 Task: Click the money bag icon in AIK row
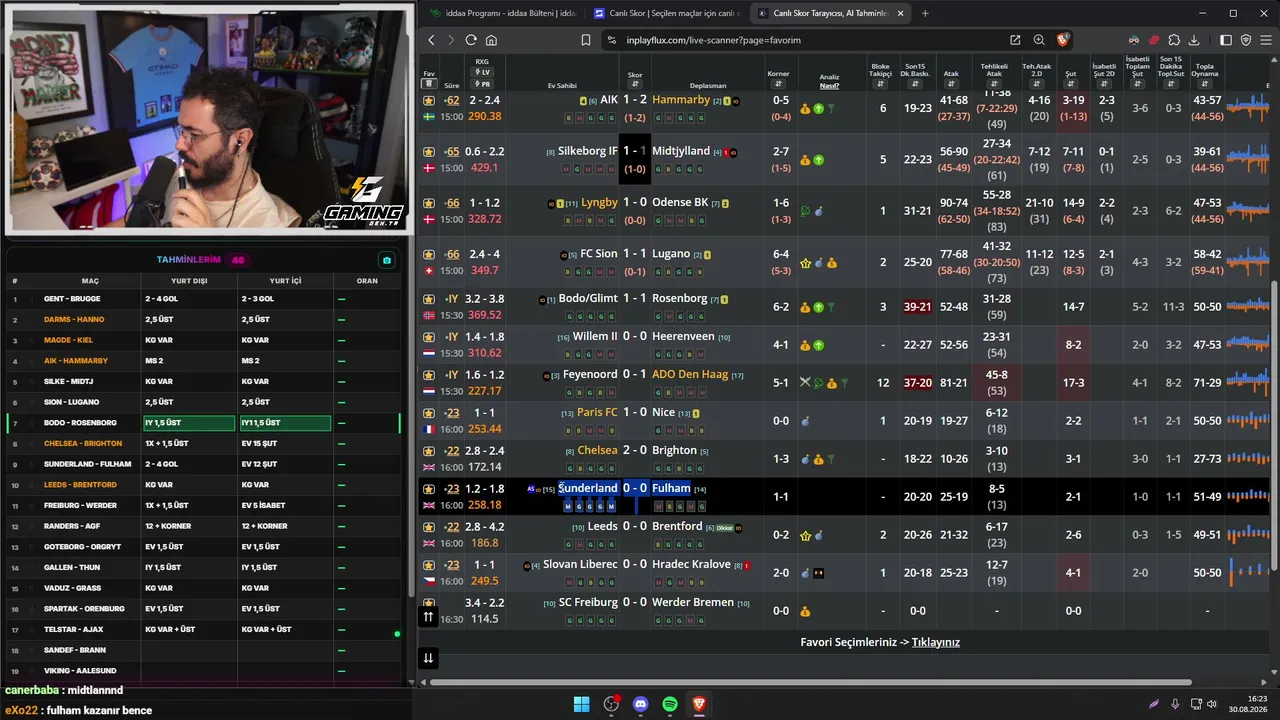point(805,108)
